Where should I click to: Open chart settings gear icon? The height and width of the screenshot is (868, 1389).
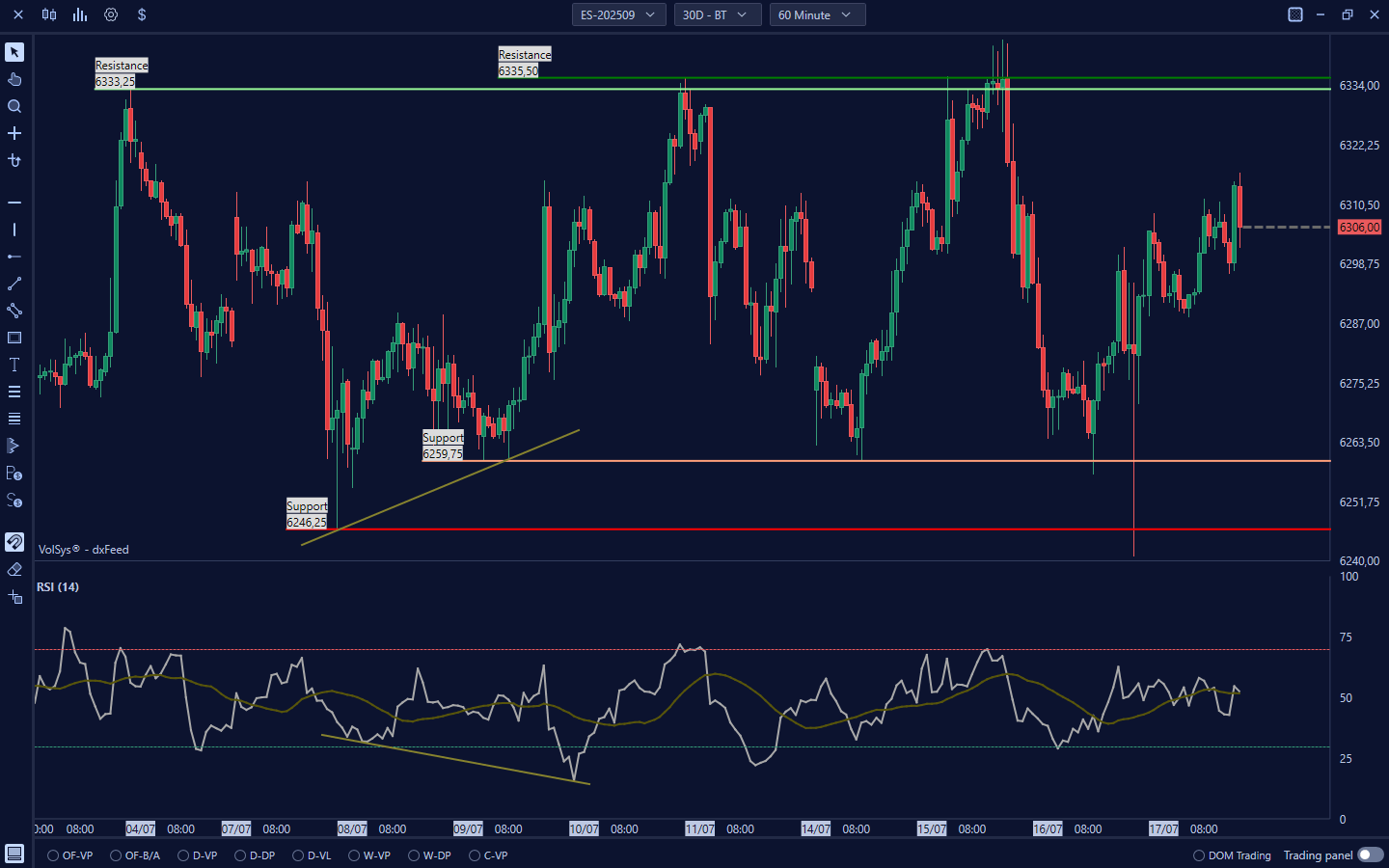click(111, 14)
